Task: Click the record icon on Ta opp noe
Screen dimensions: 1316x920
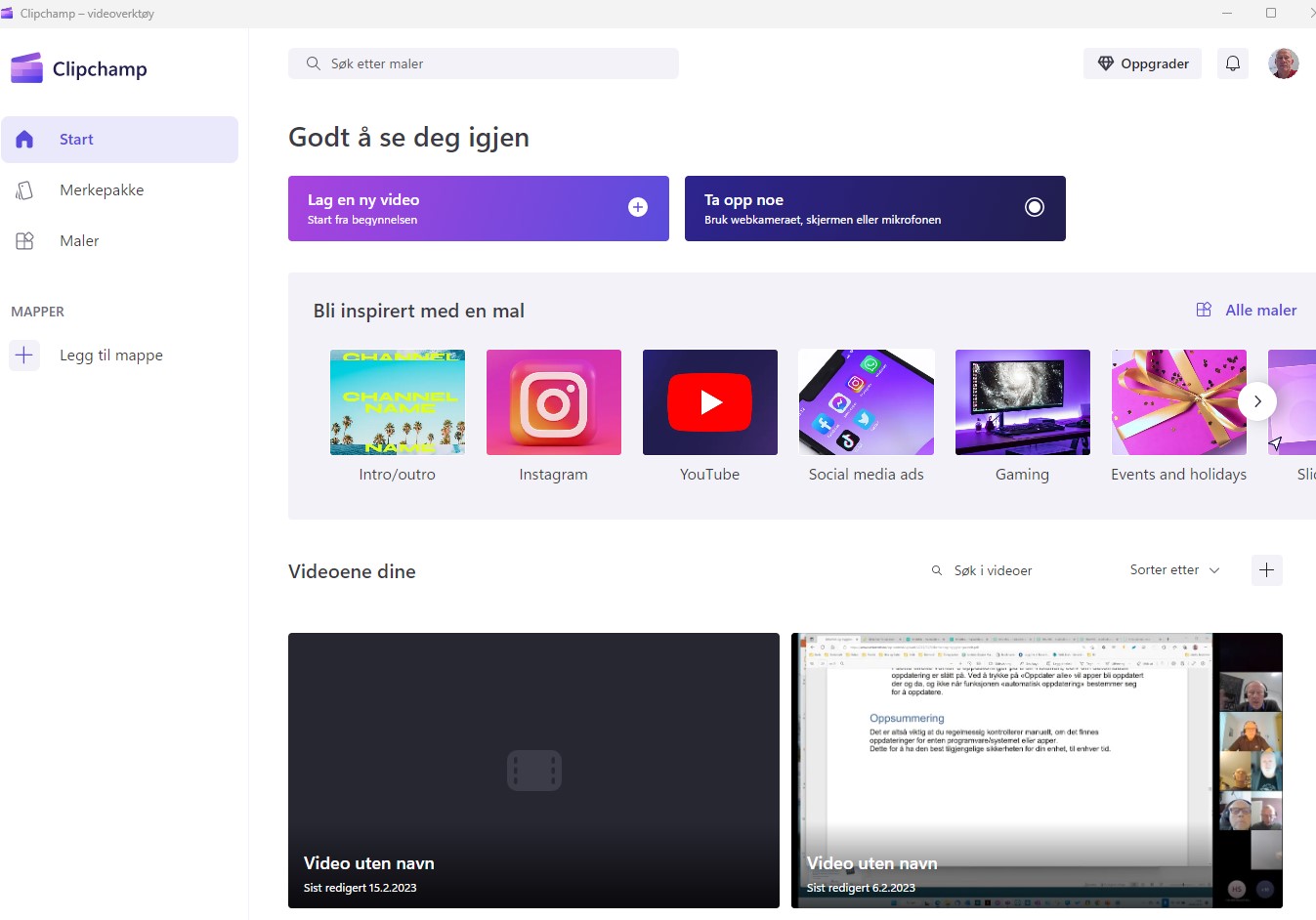Action: tap(1034, 207)
